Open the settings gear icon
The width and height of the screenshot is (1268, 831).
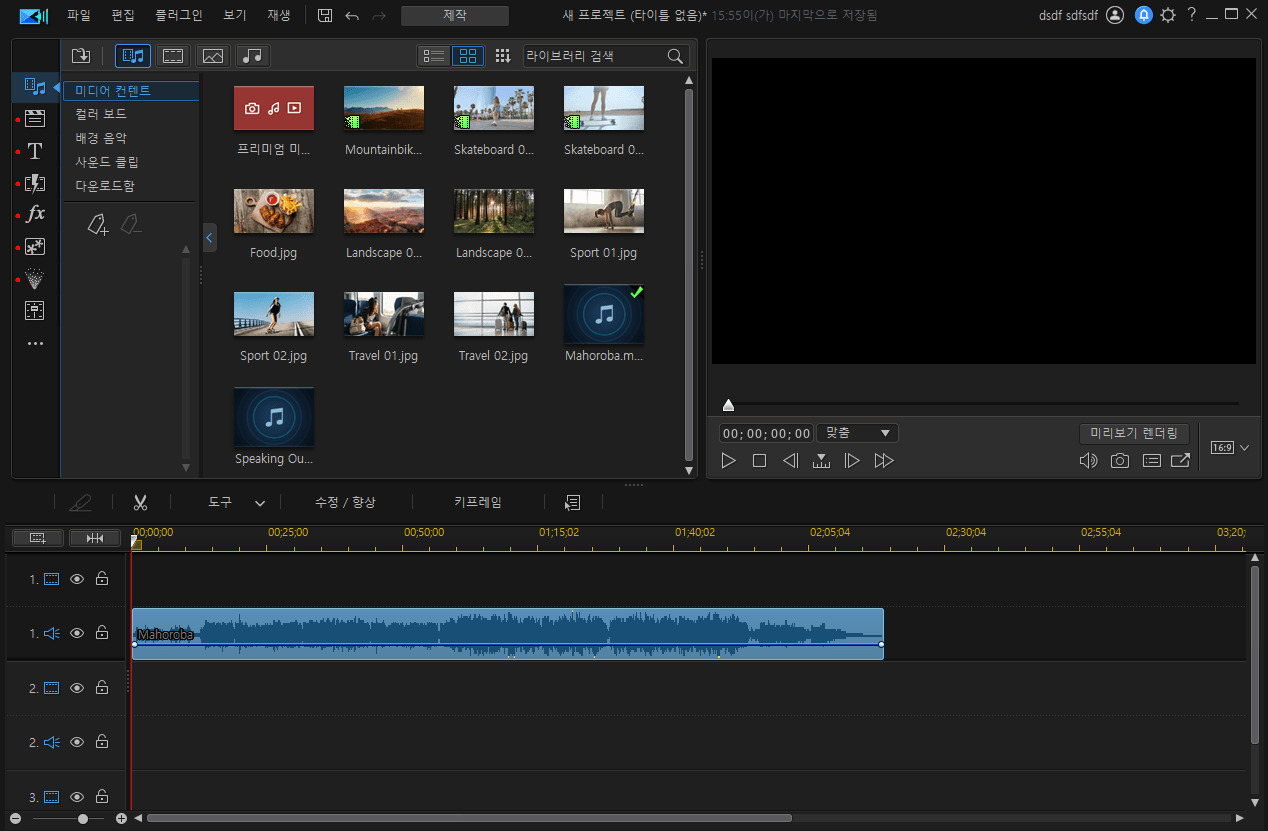[1167, 15]
